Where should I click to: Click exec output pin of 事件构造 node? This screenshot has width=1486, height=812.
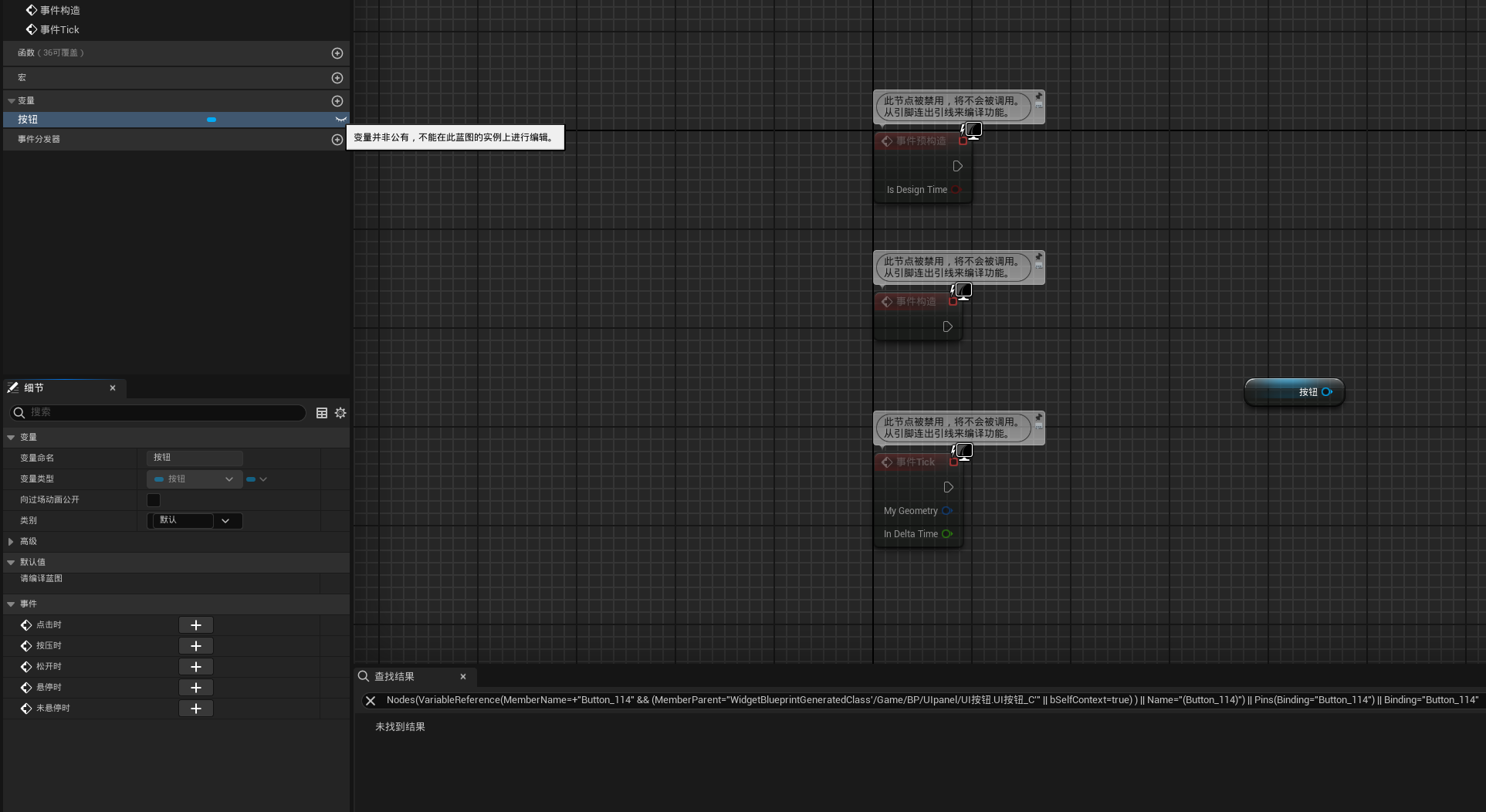coord(947,327)
